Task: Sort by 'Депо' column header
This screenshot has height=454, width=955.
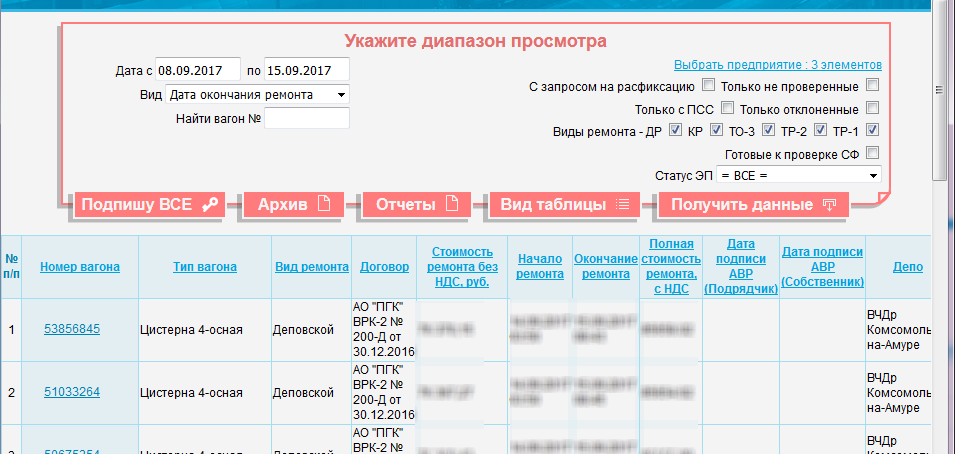Action: [908, 267]
